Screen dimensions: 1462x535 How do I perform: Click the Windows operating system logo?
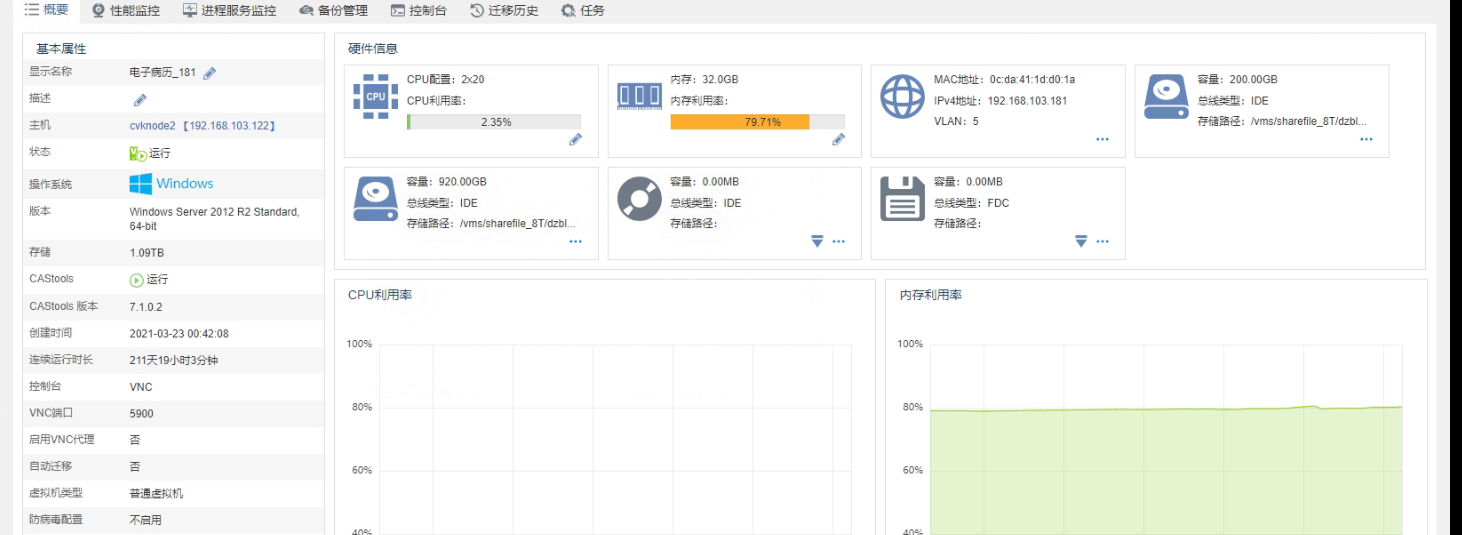(x=171, y=184)
